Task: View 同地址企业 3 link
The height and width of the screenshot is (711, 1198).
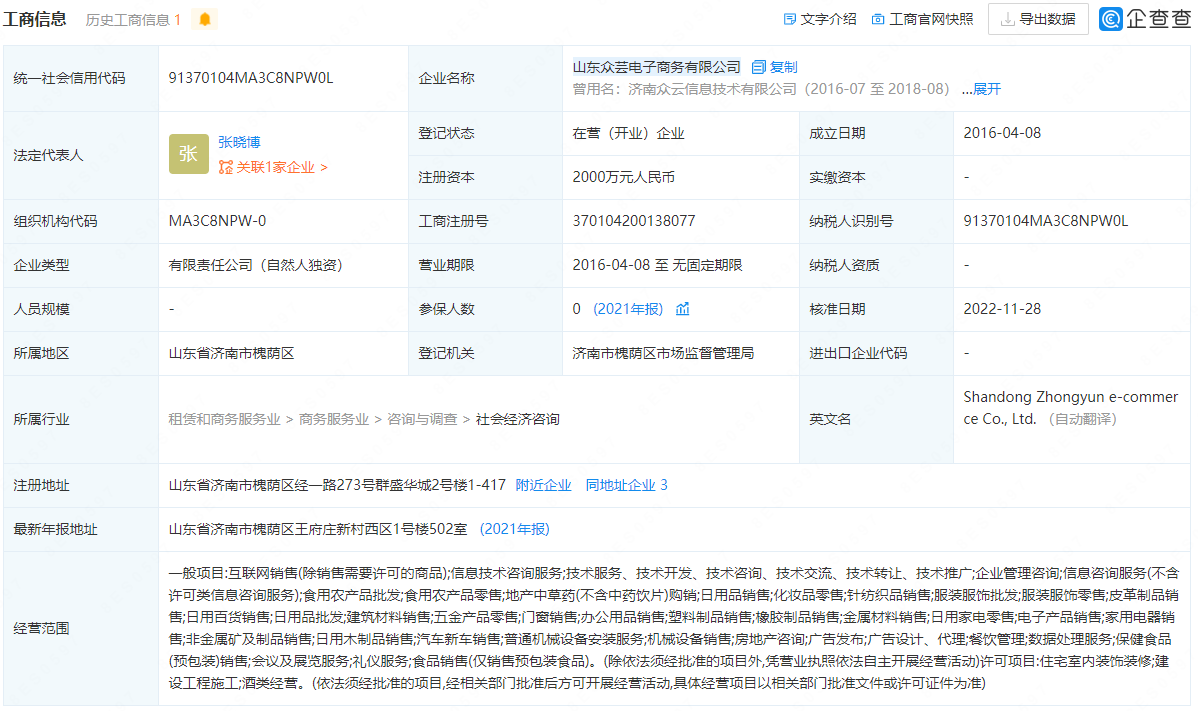Action: (x=626, y=485)
